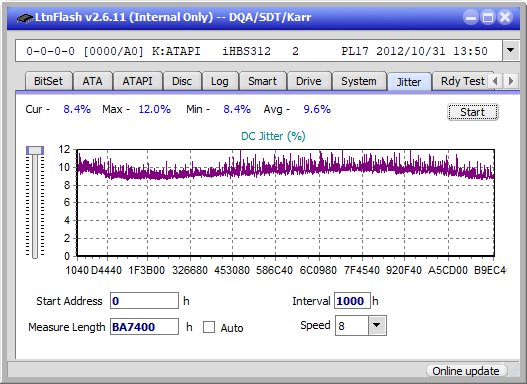527x384 pixels.
Task: Click the Measure Length field
Action: 144,327
